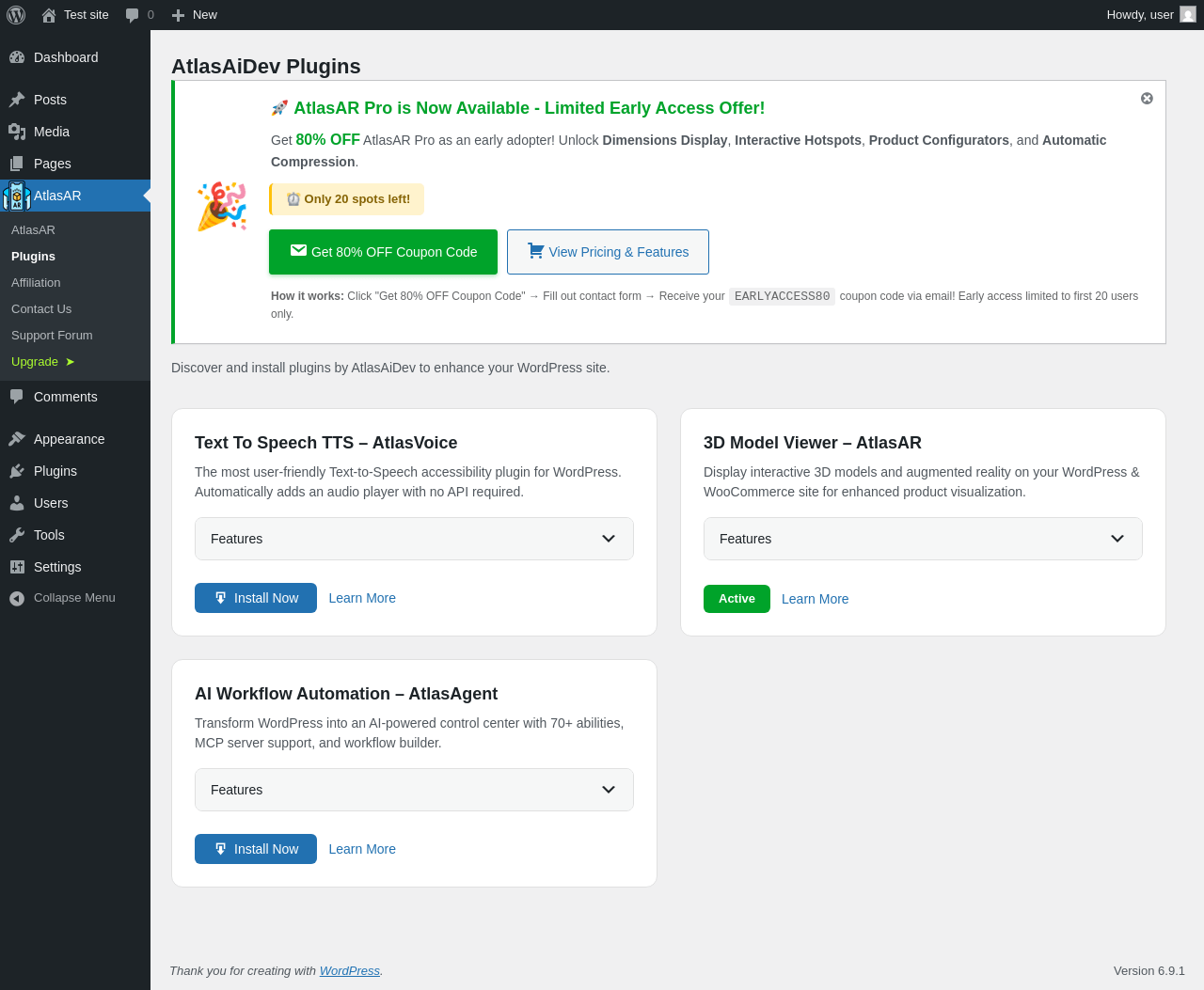The height and width of the screenshot is (990, 1204).
Task: Click the Tools wrench icon
Action: [x=17, y=535]
